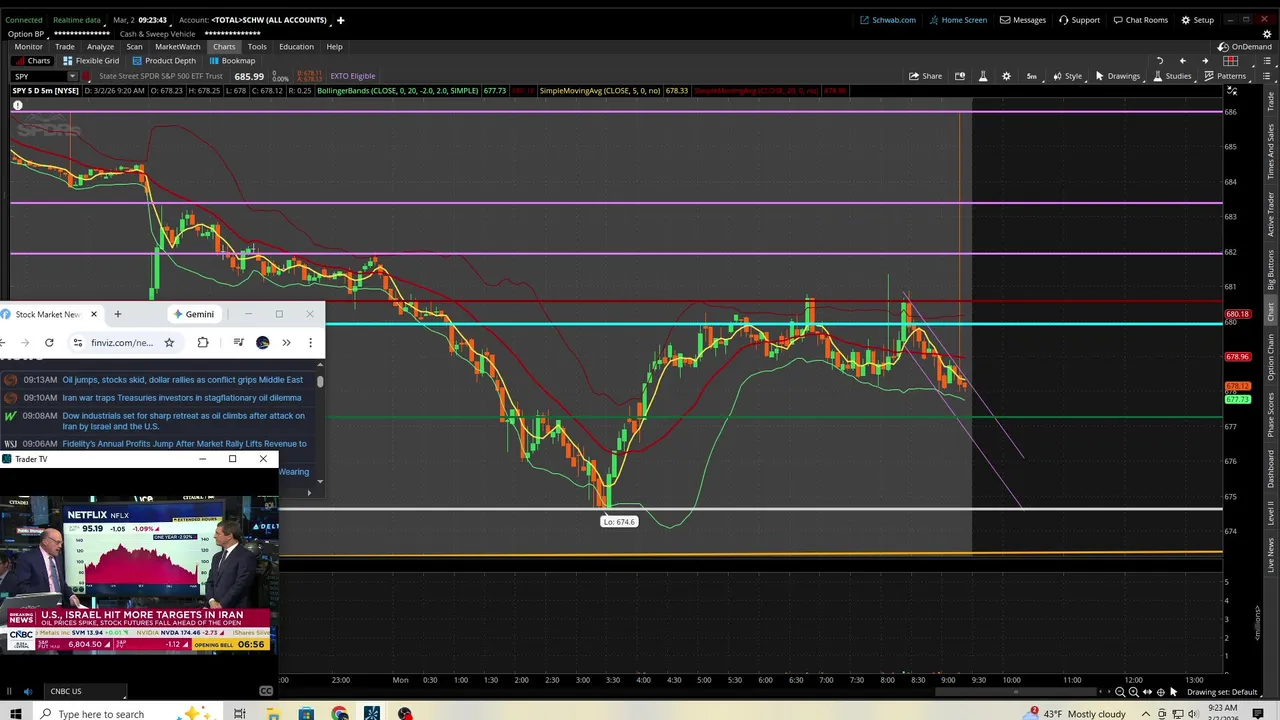Click the refresh arrow above the chart toolbar
This screenshot has width=1280, height=720.
[x=1160, y=61]
